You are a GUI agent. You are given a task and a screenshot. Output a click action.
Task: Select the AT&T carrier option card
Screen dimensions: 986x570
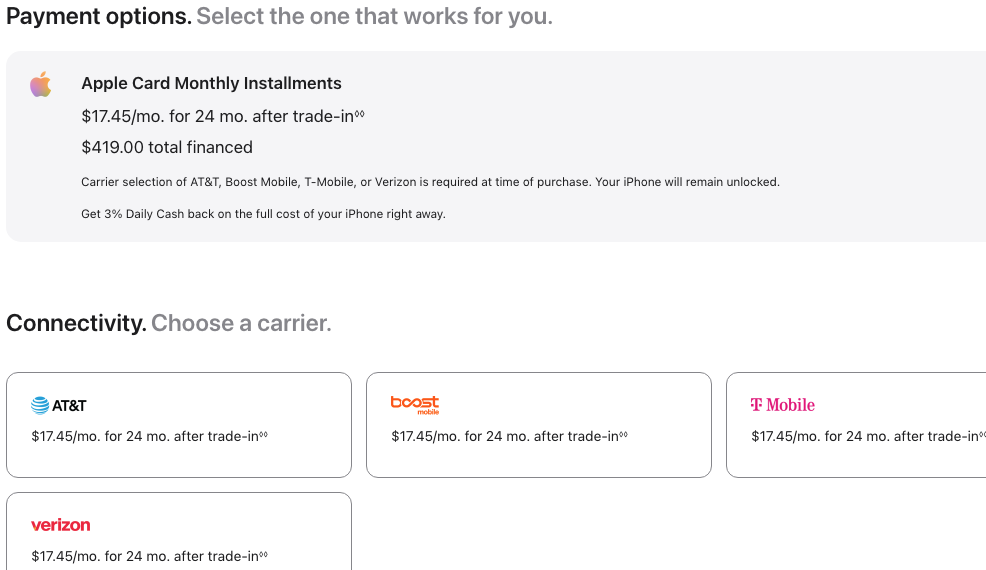coord(178,424)
